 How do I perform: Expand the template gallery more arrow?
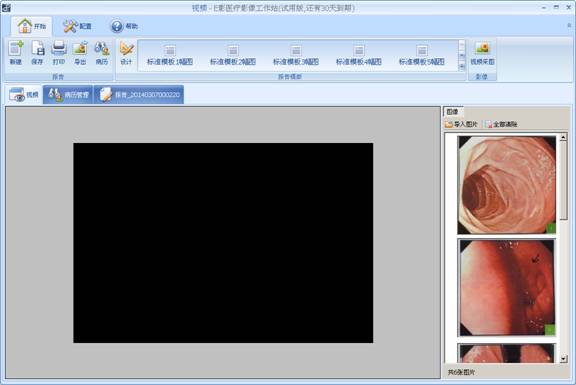(462, 66)
